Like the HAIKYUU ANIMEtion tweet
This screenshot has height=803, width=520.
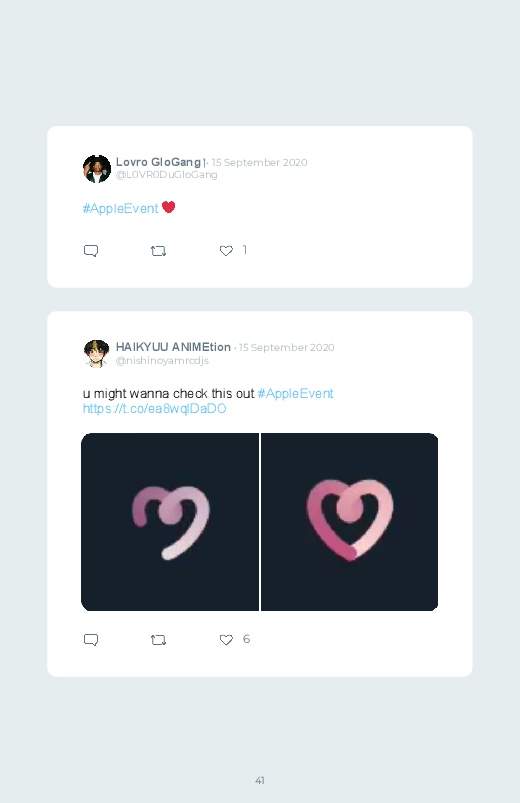pos(226,640)
